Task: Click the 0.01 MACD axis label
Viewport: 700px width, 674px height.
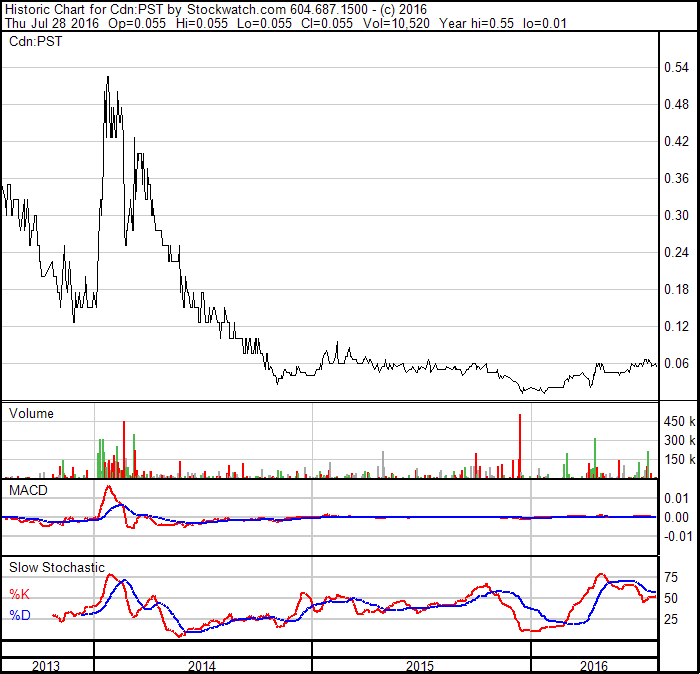Action: pos(676,498)
